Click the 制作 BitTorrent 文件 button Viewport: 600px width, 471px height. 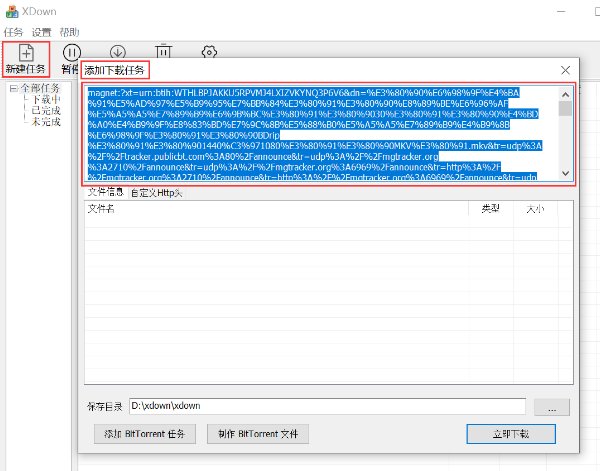click(258, 434)
